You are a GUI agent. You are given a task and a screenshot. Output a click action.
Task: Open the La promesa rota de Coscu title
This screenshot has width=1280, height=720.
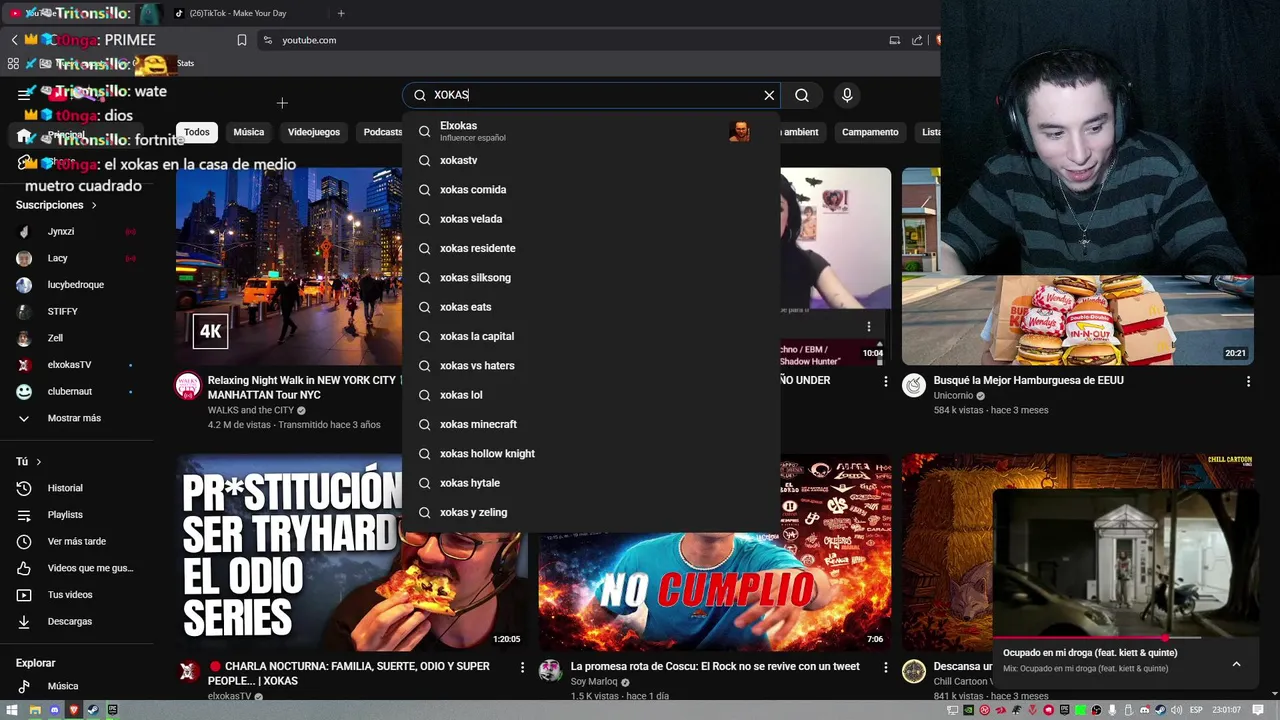pyautogui.click(x=715, y=666)
